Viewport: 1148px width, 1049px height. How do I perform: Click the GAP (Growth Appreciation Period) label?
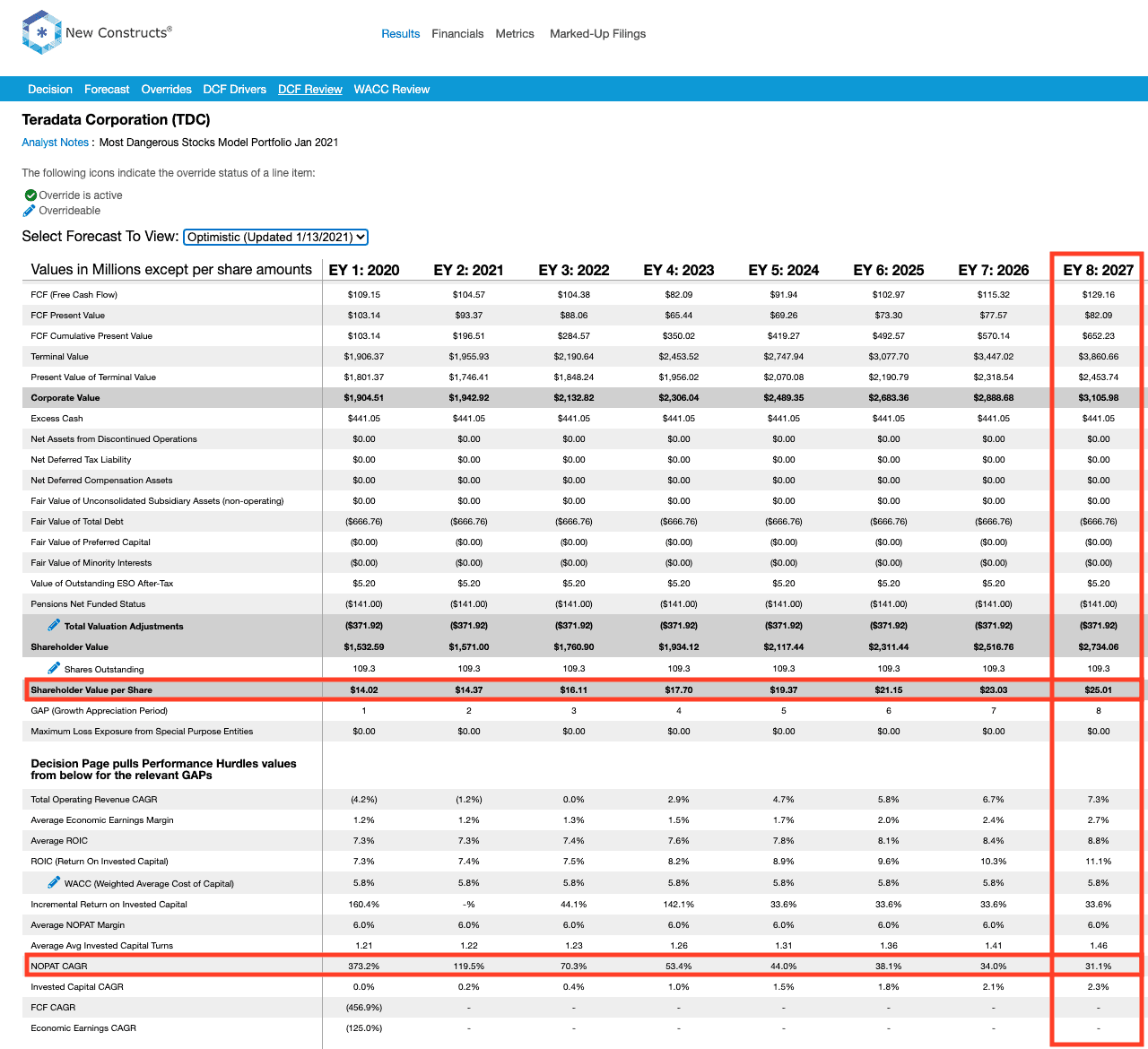[99, 710]
